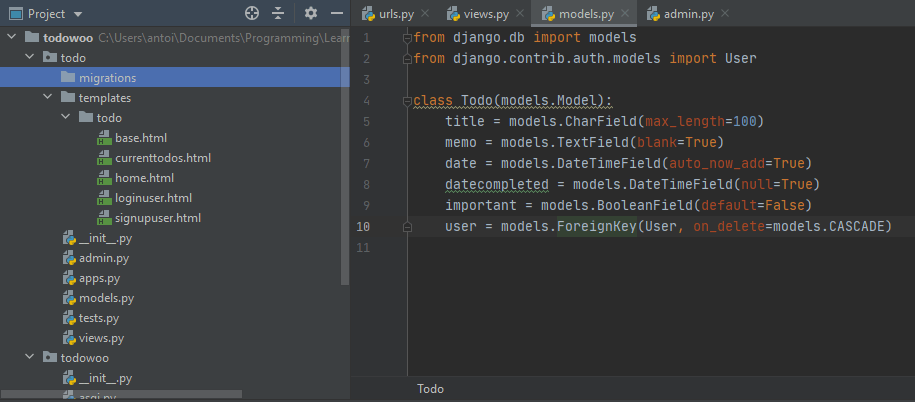Open base.html in the tree
This screenshot has height=402, width=915.
[141, 138]
